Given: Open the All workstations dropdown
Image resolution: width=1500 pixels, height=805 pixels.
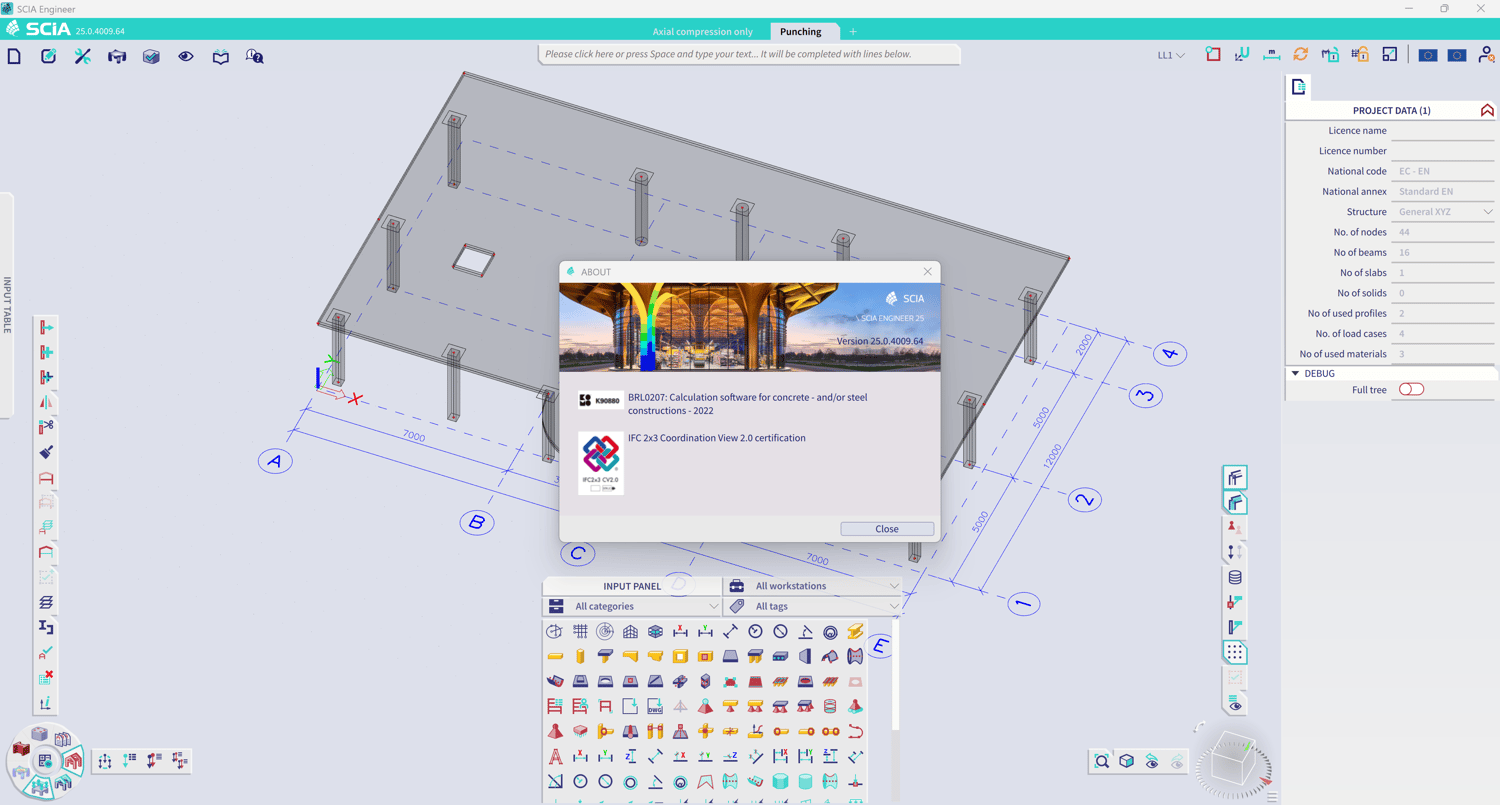Looking at the screenshot, I should click(812, 586).
